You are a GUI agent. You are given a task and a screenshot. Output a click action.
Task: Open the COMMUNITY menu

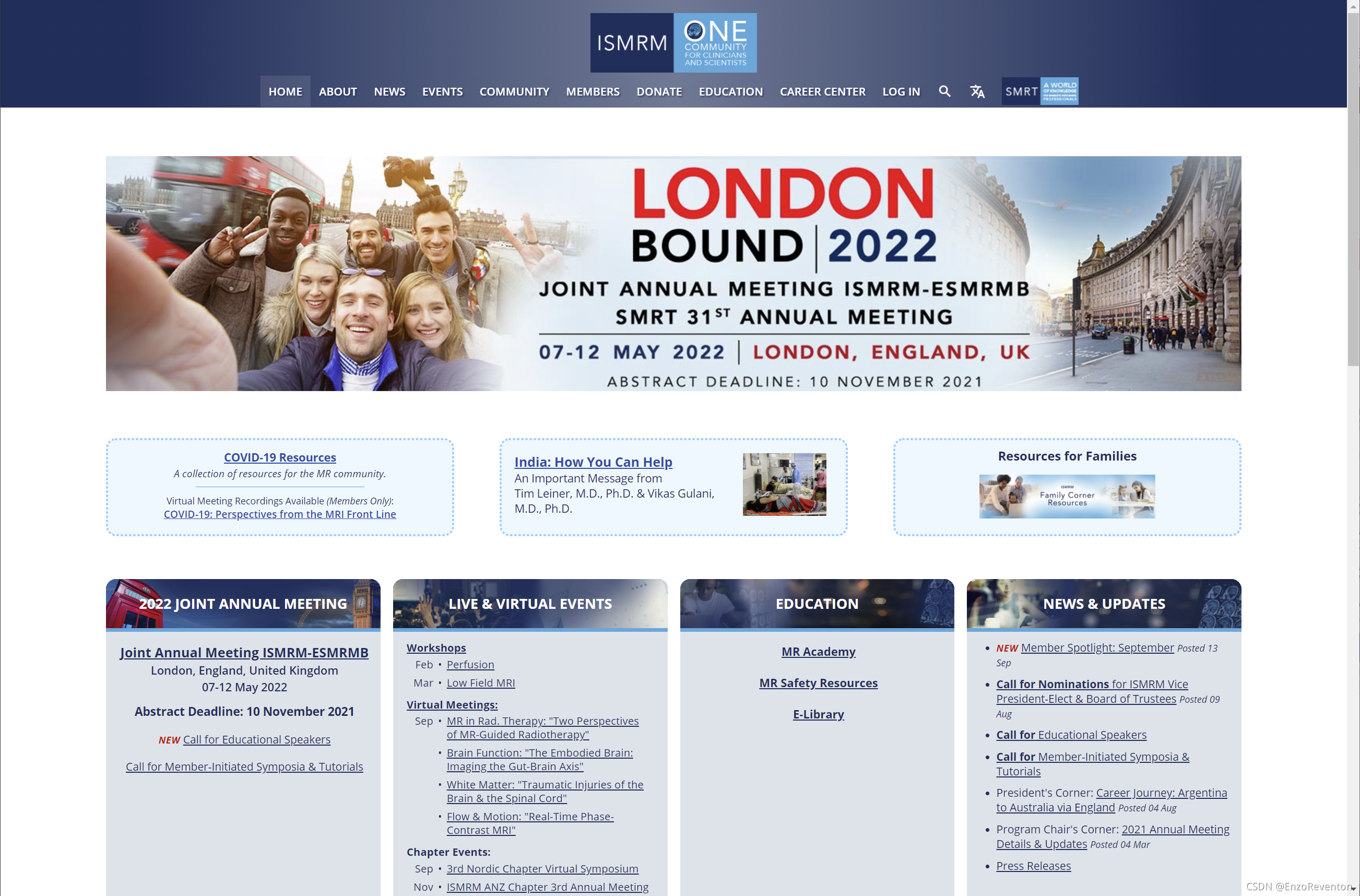[514, 91]
